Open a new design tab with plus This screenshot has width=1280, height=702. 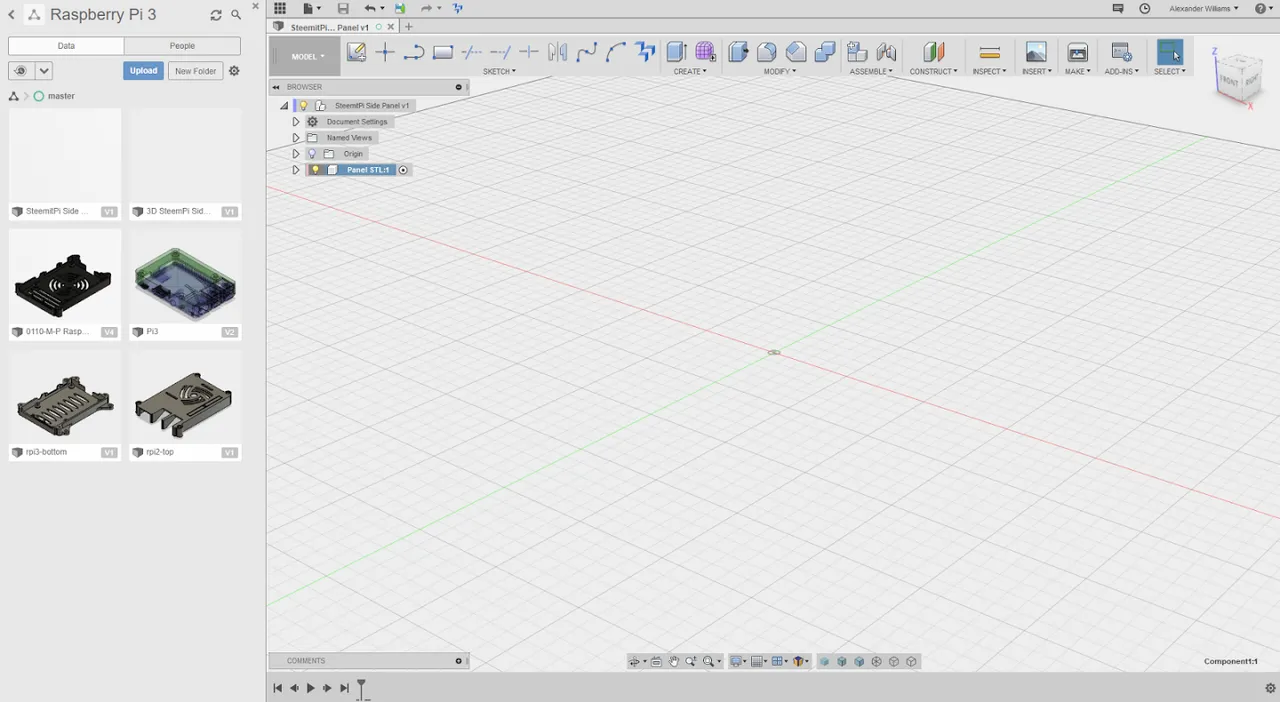pyautogui.click(x=408, y=27)
